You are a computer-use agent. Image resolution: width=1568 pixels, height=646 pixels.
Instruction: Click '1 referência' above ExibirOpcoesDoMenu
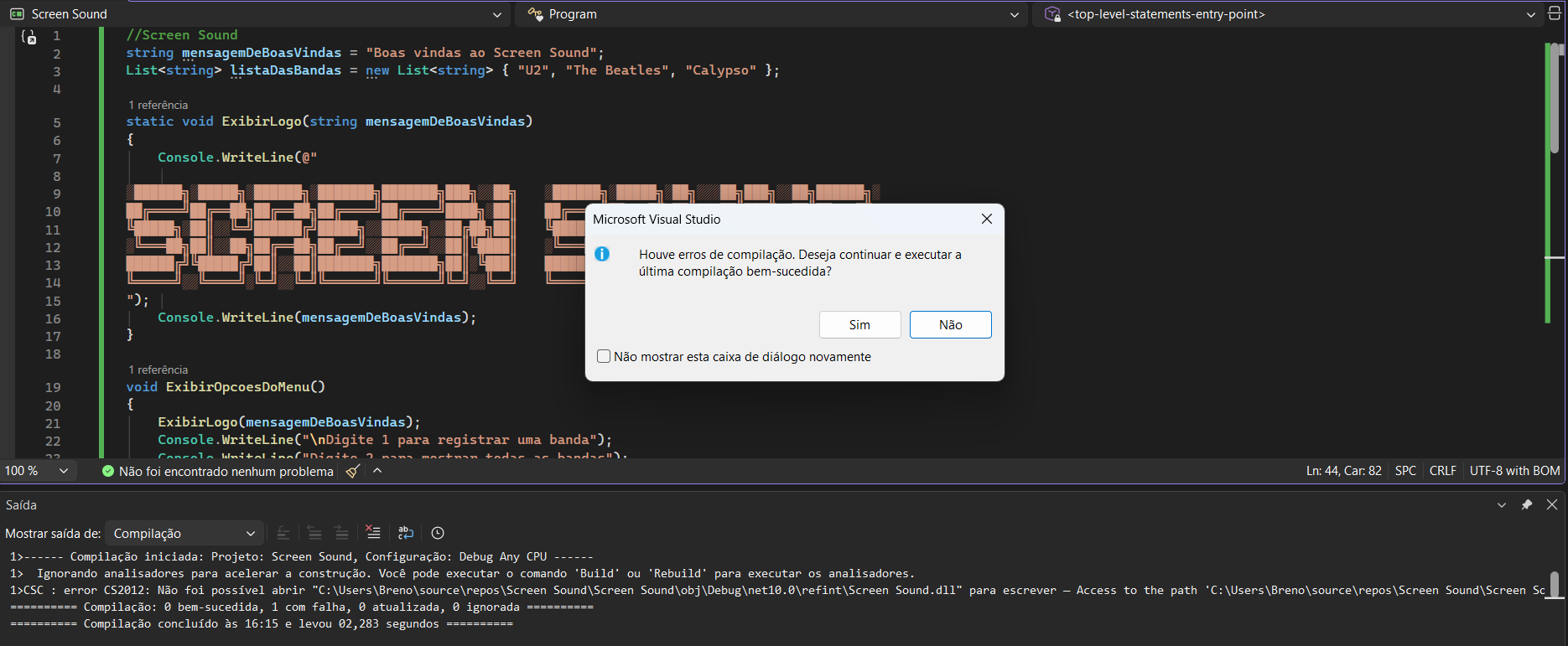pos(158,370)
